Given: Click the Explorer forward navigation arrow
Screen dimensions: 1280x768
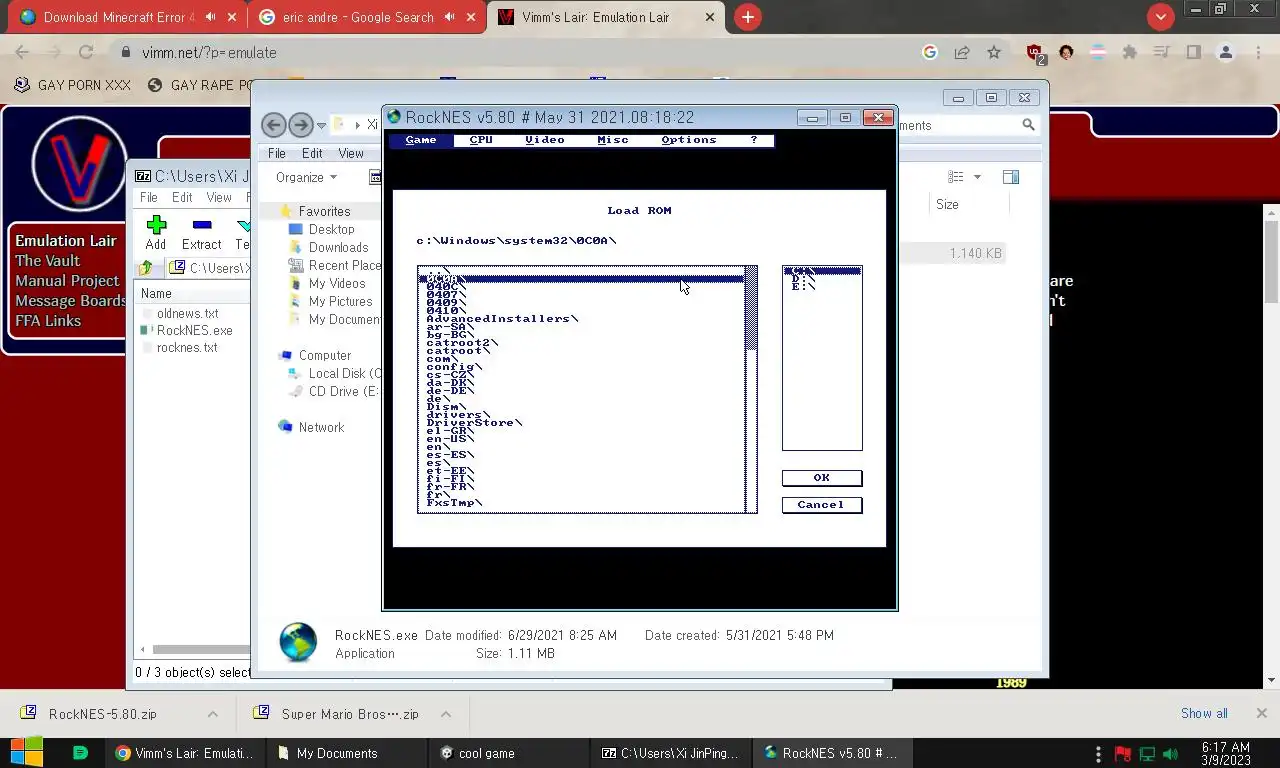Looking at the screenshot, I should pyautogui.click(x=300, y=125).
